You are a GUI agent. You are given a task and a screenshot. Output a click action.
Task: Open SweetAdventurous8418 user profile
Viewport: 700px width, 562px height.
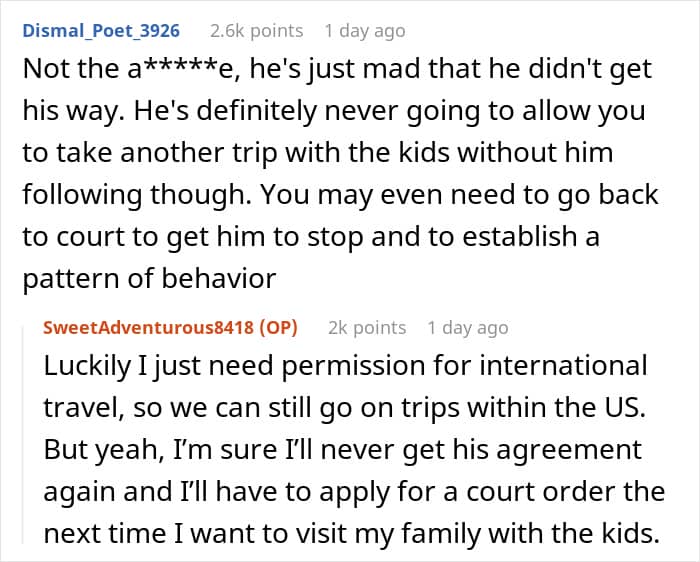coord(148,327)
